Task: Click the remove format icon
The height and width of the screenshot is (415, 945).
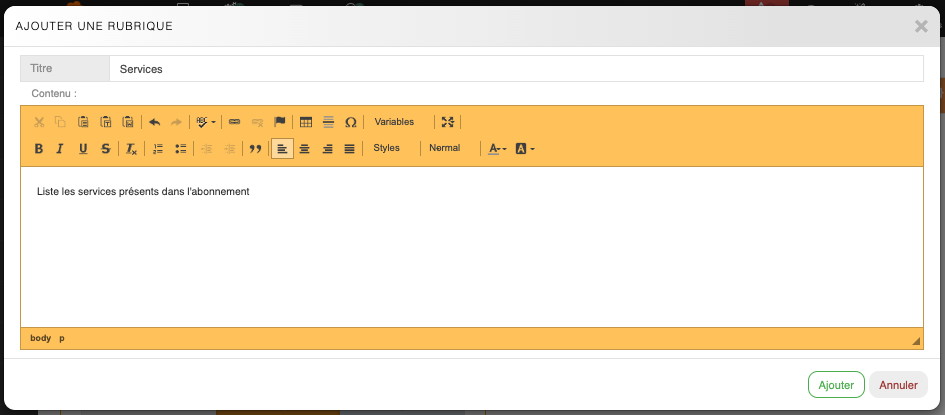Action: click(131, 149)
